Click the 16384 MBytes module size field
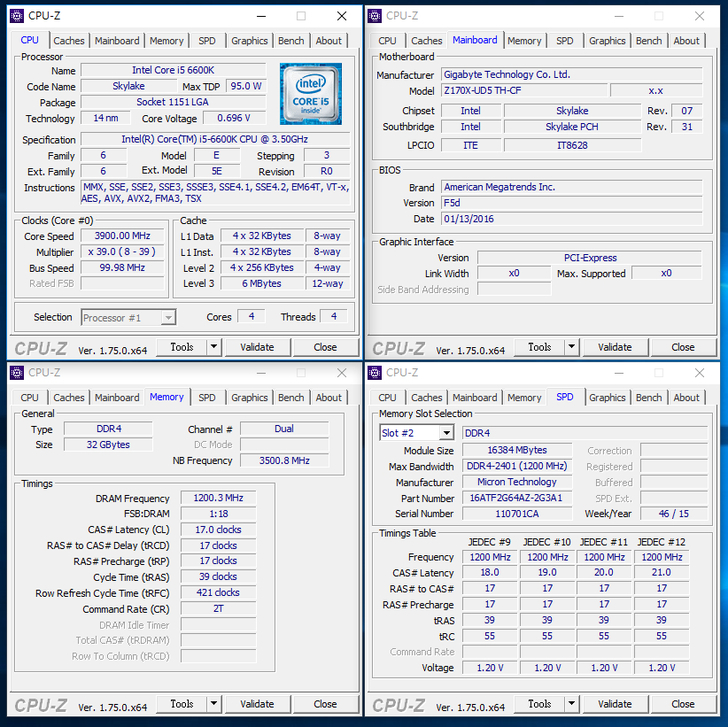Screen dimensions: 728x727 (x=517, y=450)
